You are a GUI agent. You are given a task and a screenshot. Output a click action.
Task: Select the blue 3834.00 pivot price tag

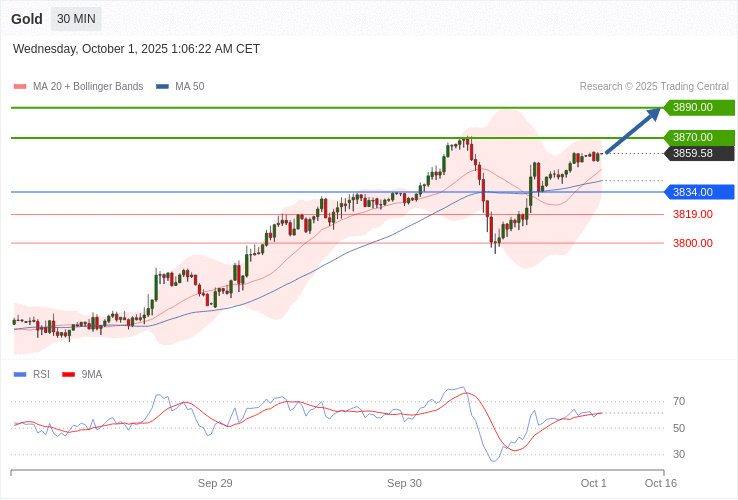point(699,192)
